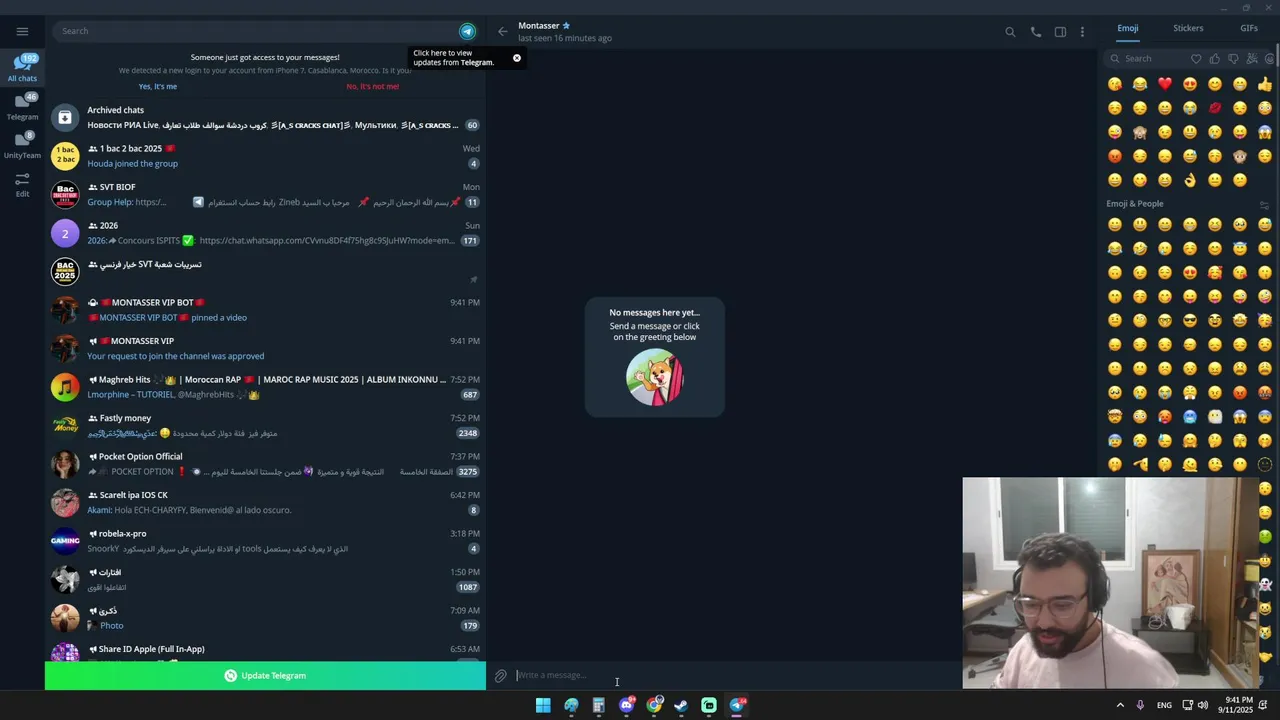
Task: Click the Write a message field
Action: (x=735, y=676)
